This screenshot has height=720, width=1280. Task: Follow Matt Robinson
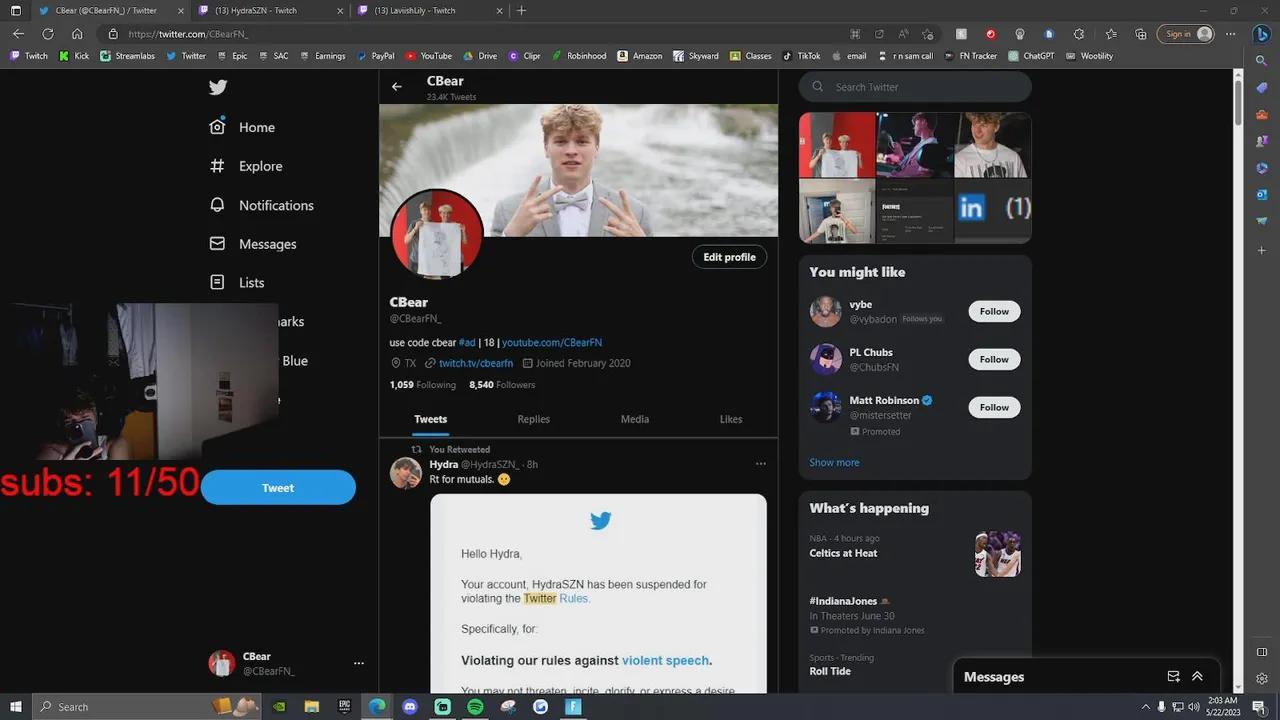[994, 407]
